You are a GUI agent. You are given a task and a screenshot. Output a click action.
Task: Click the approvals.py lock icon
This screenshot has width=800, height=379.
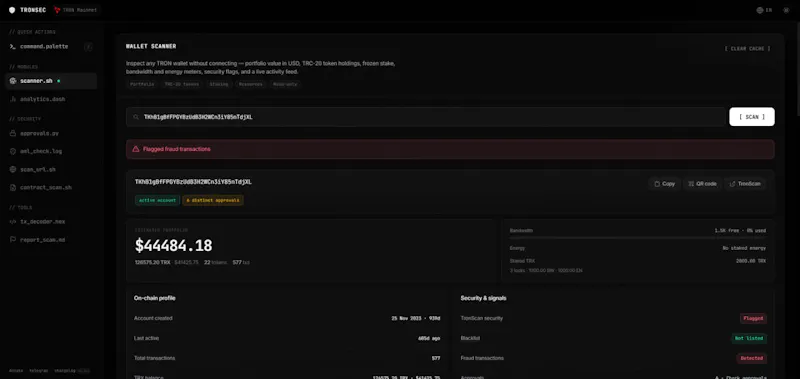[x=13, y=133]
